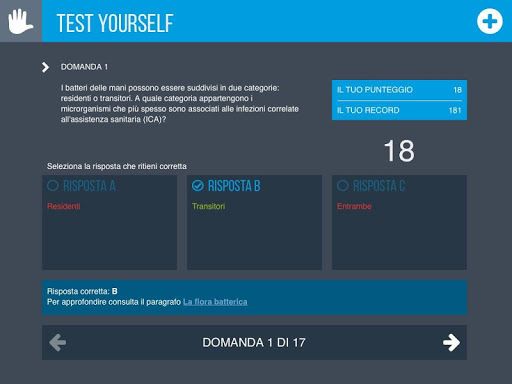This screenshot has width=512, height=384.
Task: Go to next question with right arrow
Action: click(x=451, y=342)
